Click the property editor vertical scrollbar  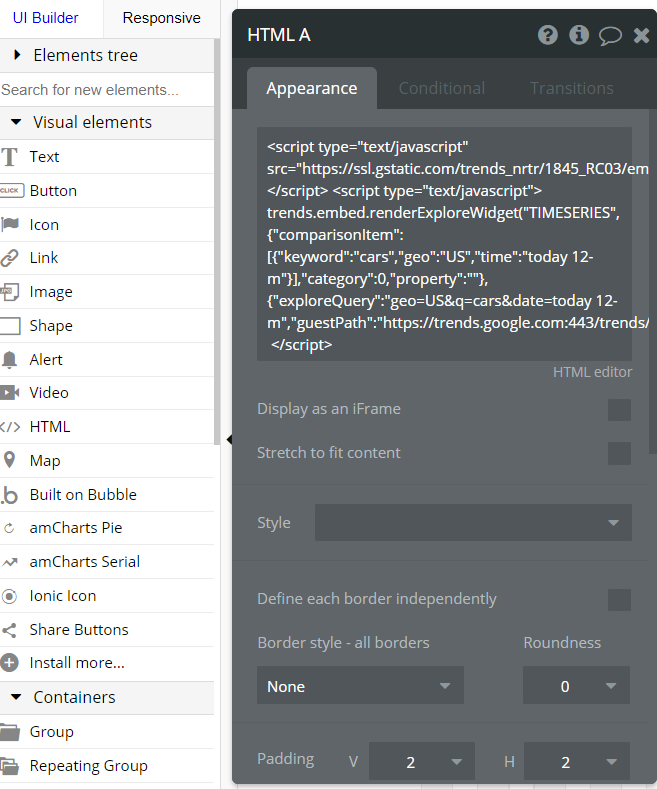point(653,282)
